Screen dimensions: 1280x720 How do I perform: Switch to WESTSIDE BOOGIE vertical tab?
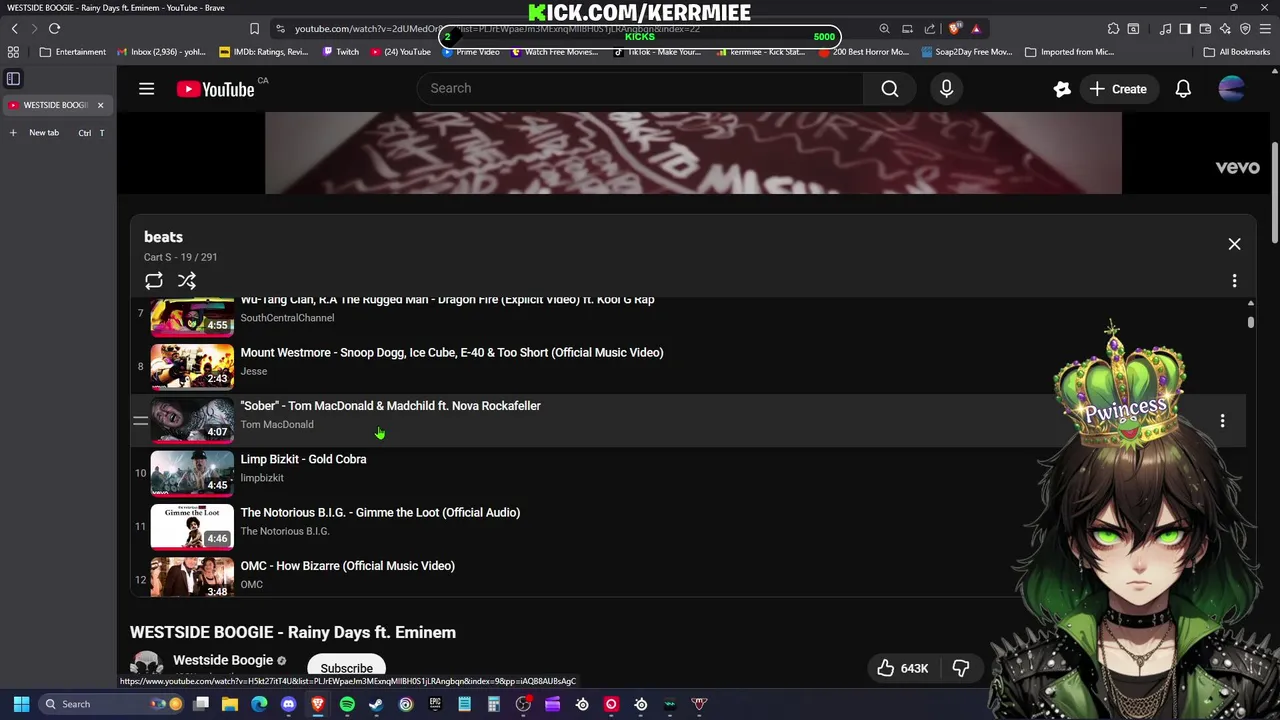point(50,105)
